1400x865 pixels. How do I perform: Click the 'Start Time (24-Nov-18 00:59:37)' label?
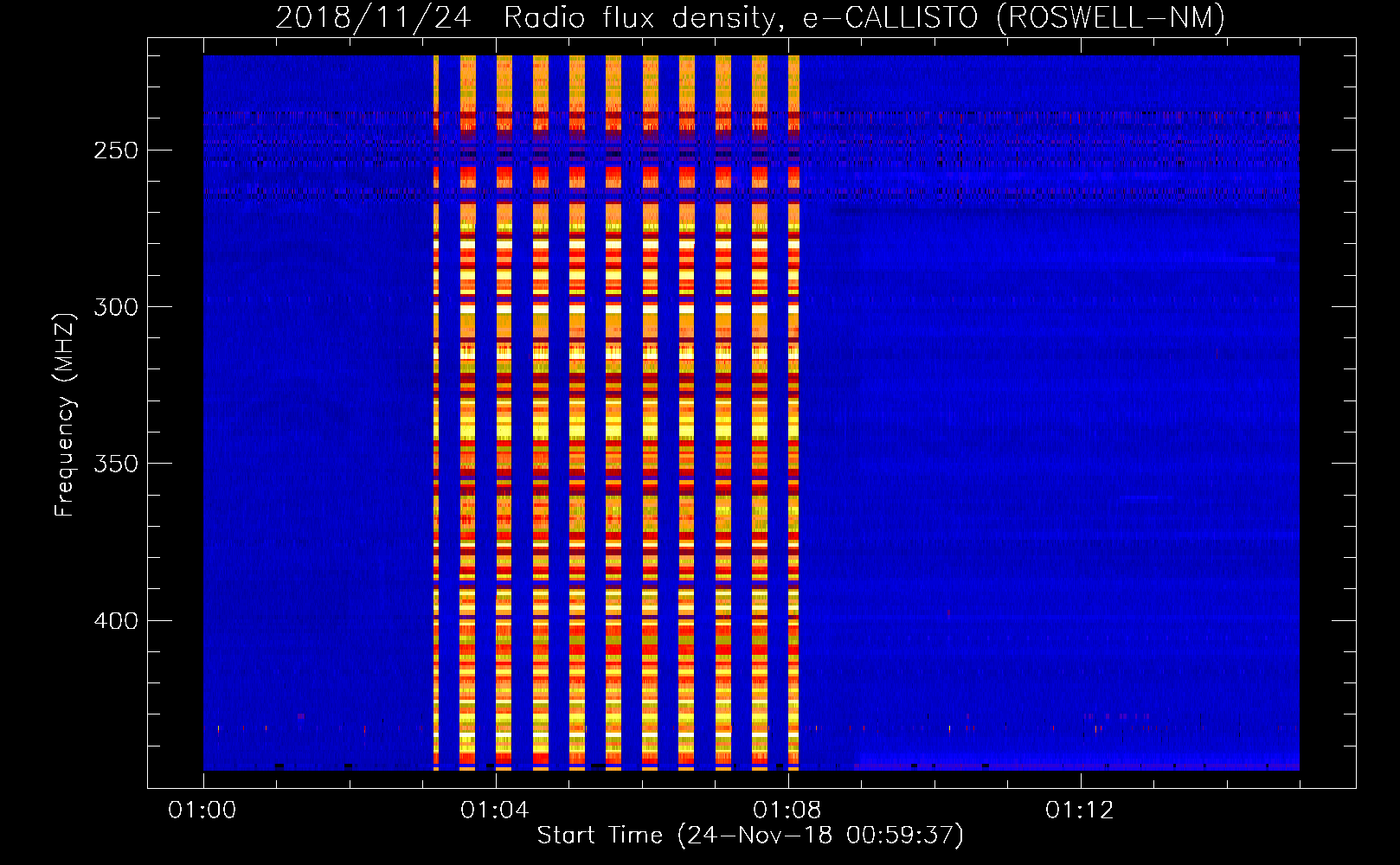coord(750,835)
